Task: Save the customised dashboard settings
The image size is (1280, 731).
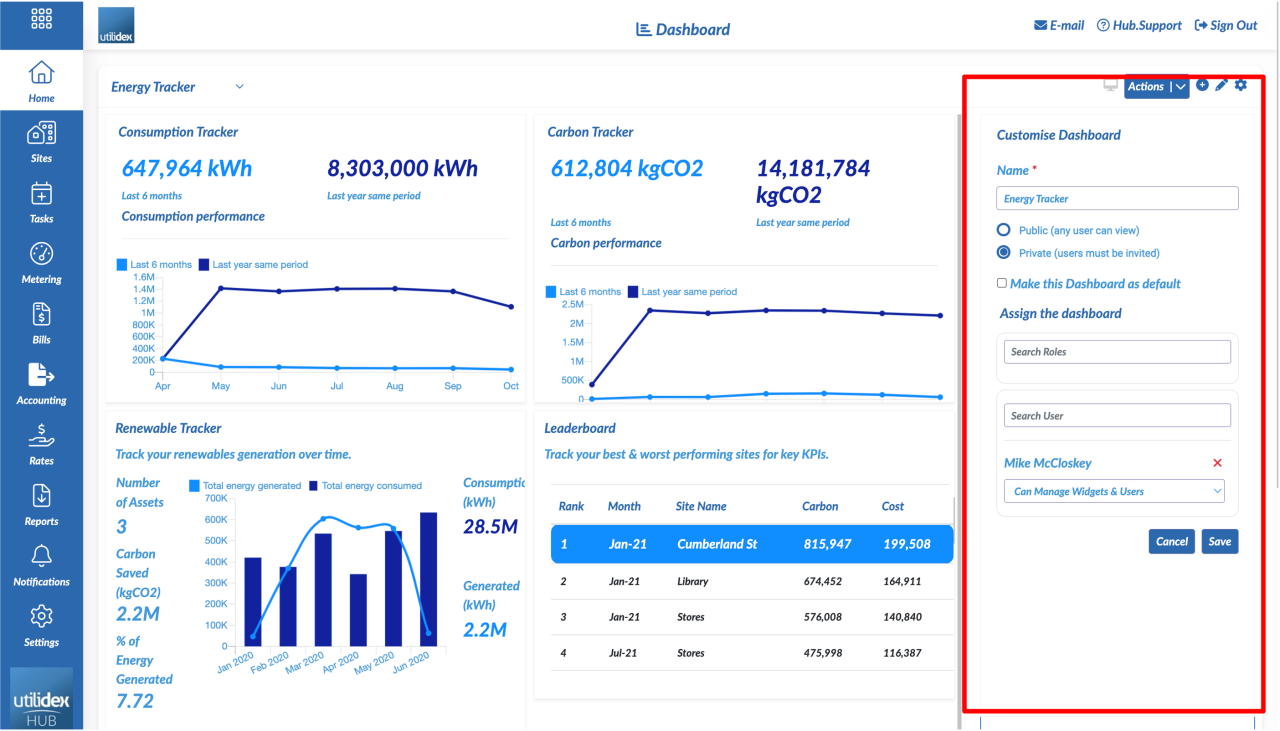Action: click(1219, 541)
